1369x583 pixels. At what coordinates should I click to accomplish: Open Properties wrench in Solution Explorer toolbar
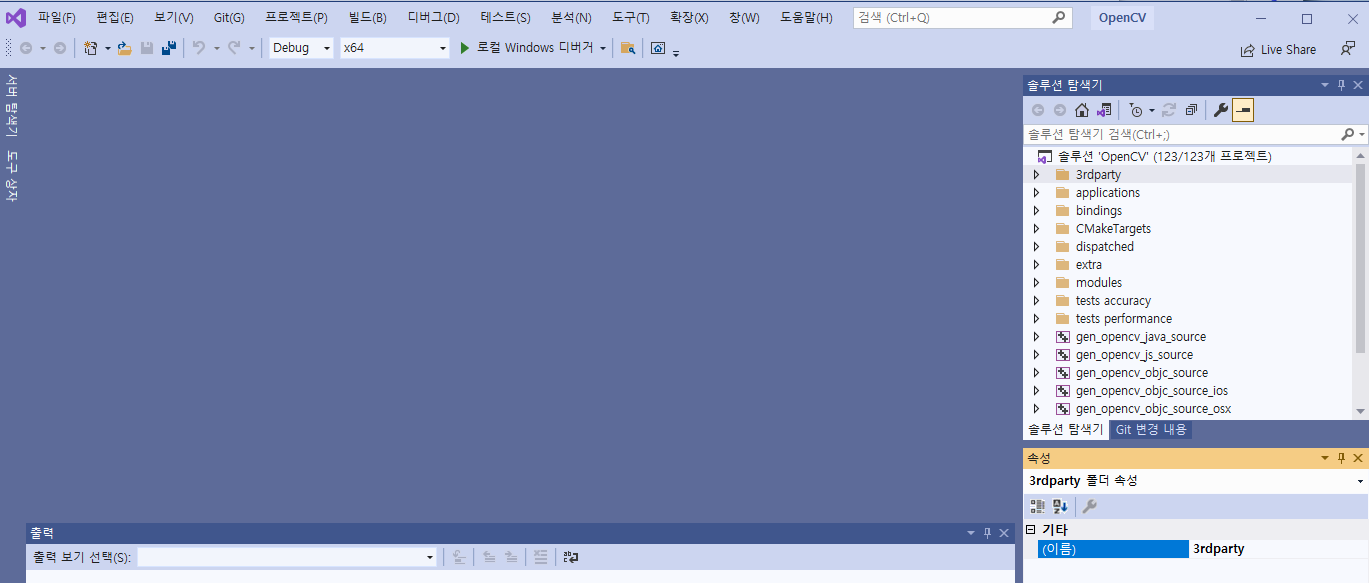point(1221,110)
